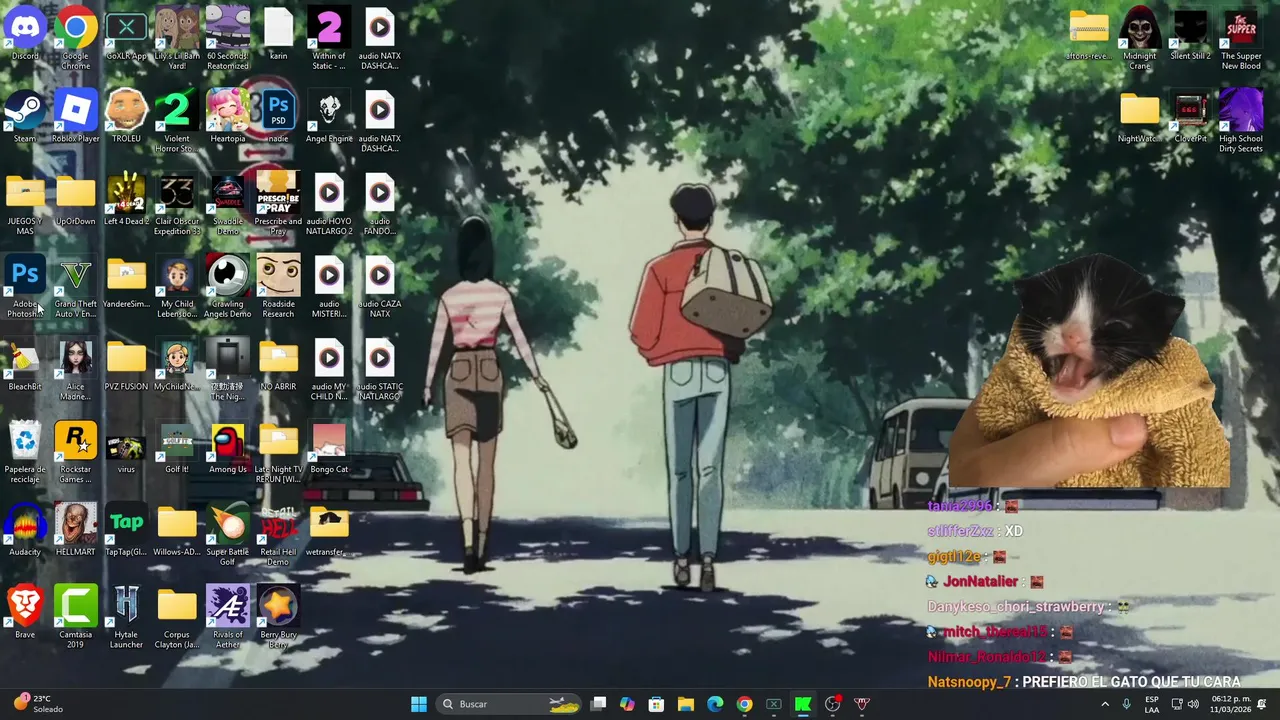
Task: Open the volume control in the tray
Action: click(x=1192, y=704)
